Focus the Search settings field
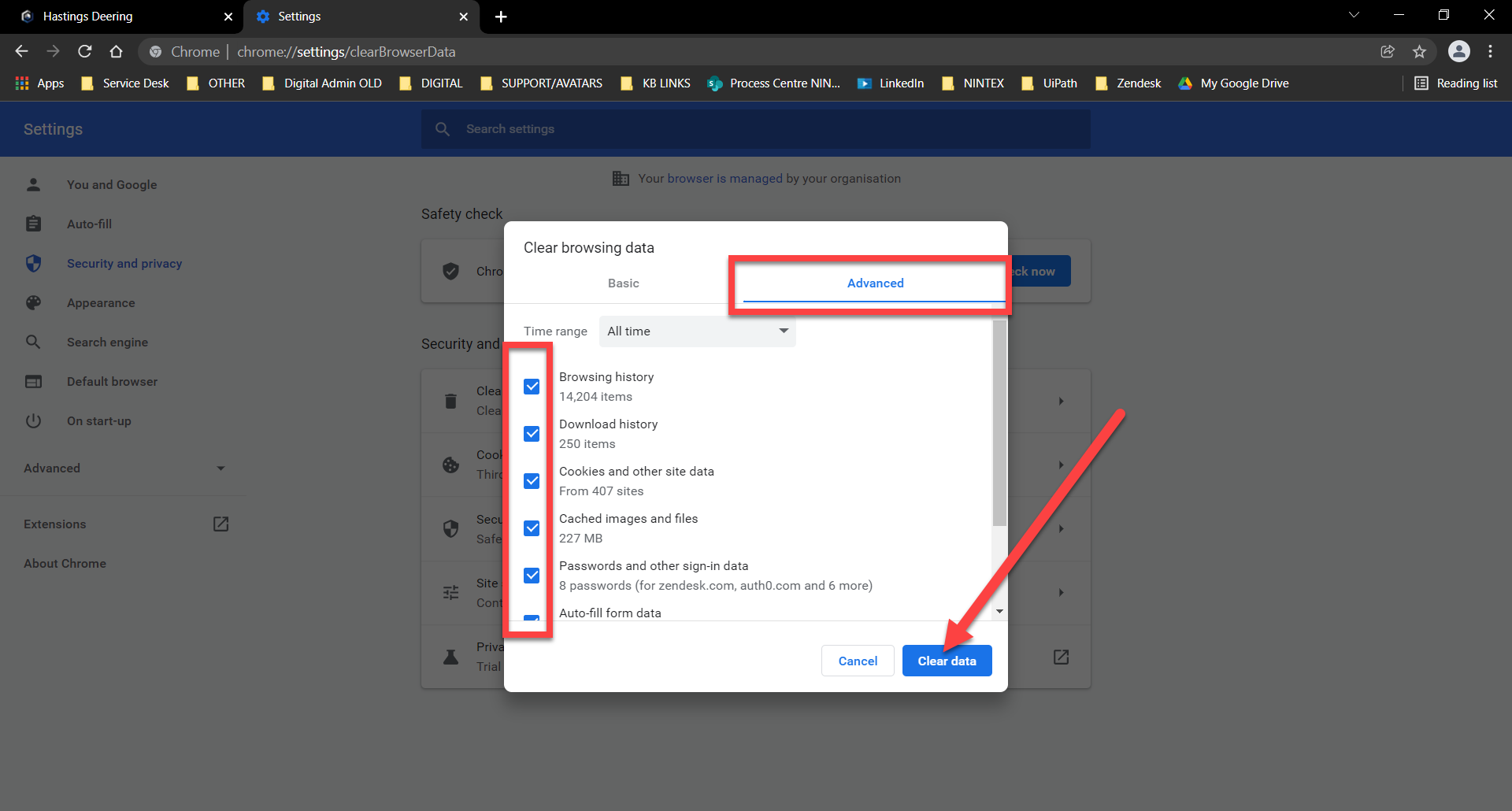Image resolution: width=1512 pixels, height=811 pixels. tap(756, 129)
